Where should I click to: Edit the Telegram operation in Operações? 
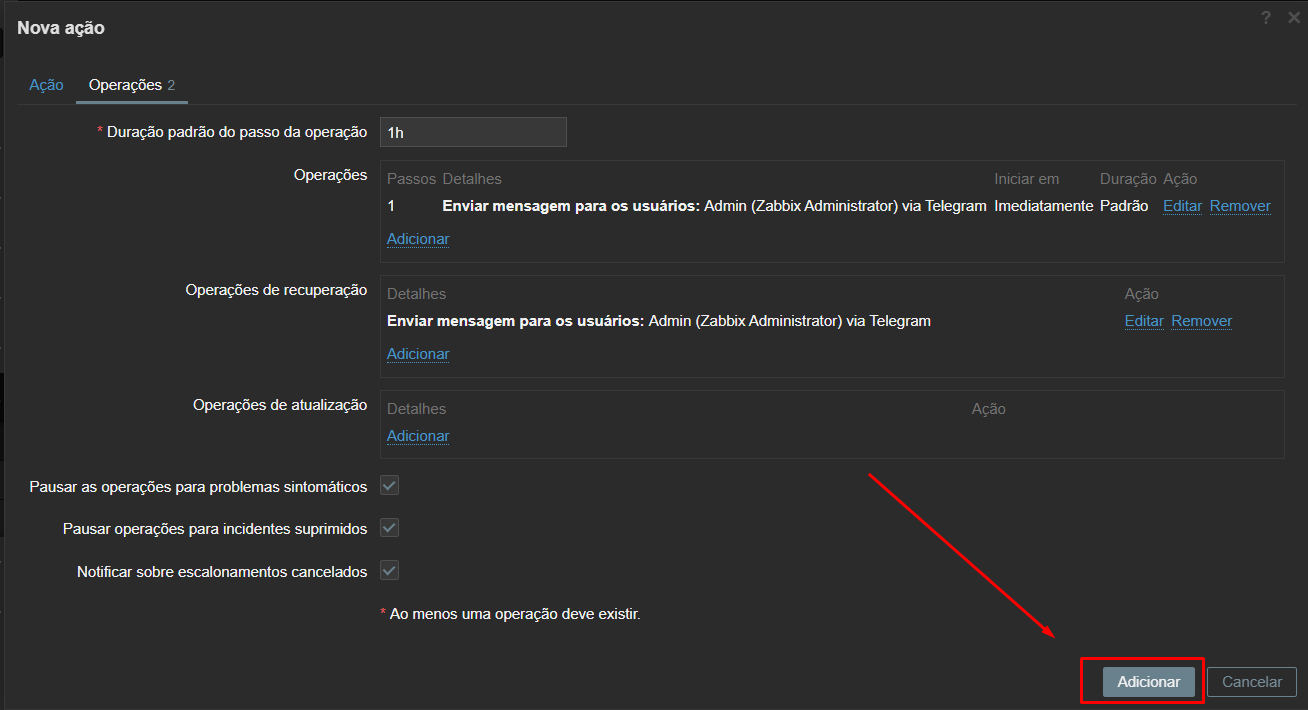pyautogui.click(x=1182, y=206)
